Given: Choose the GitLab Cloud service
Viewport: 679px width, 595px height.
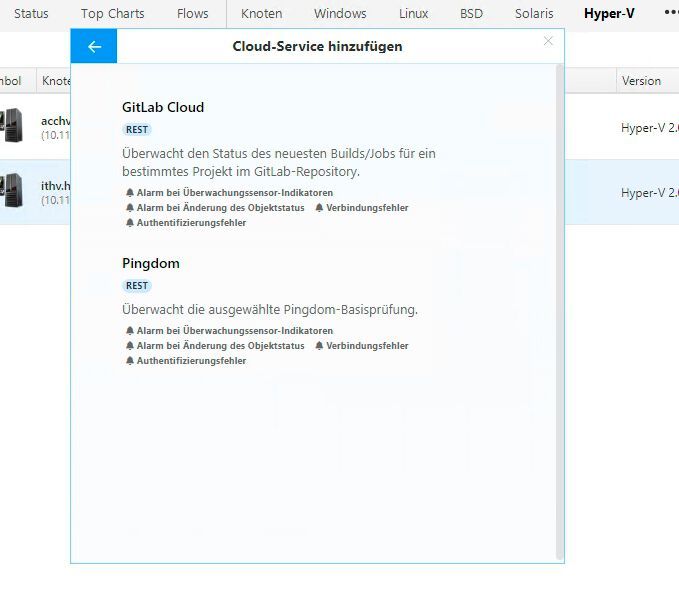Looking at the screenshot, I should click(163, 107).
